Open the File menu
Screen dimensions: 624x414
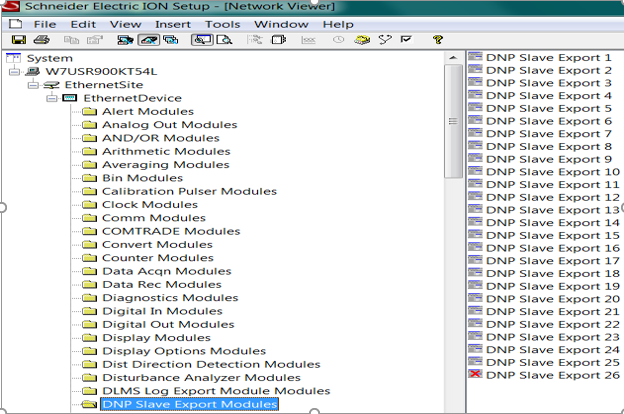[45, 24]
